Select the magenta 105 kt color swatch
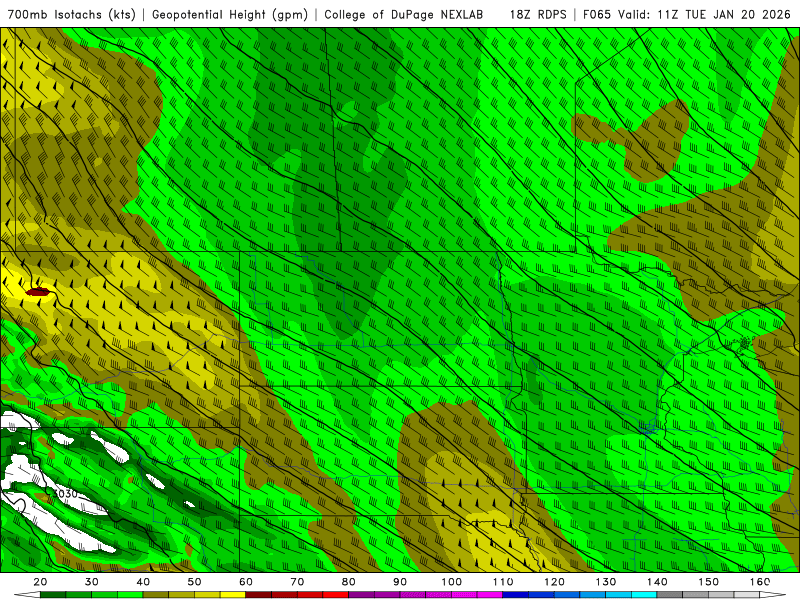The image size is (800, 600). tap(490, 595)
